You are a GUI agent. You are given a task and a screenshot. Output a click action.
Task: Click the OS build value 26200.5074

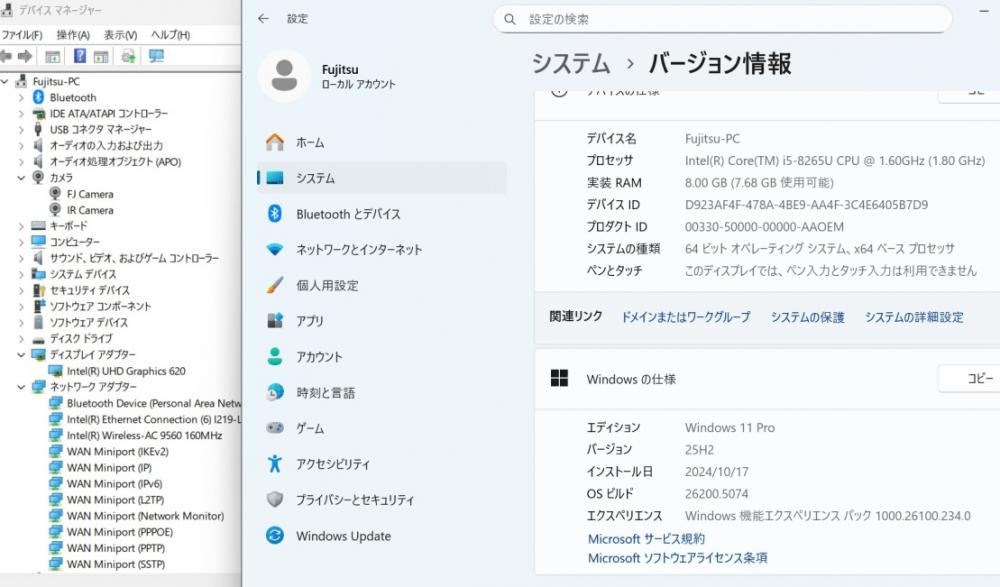716,493
